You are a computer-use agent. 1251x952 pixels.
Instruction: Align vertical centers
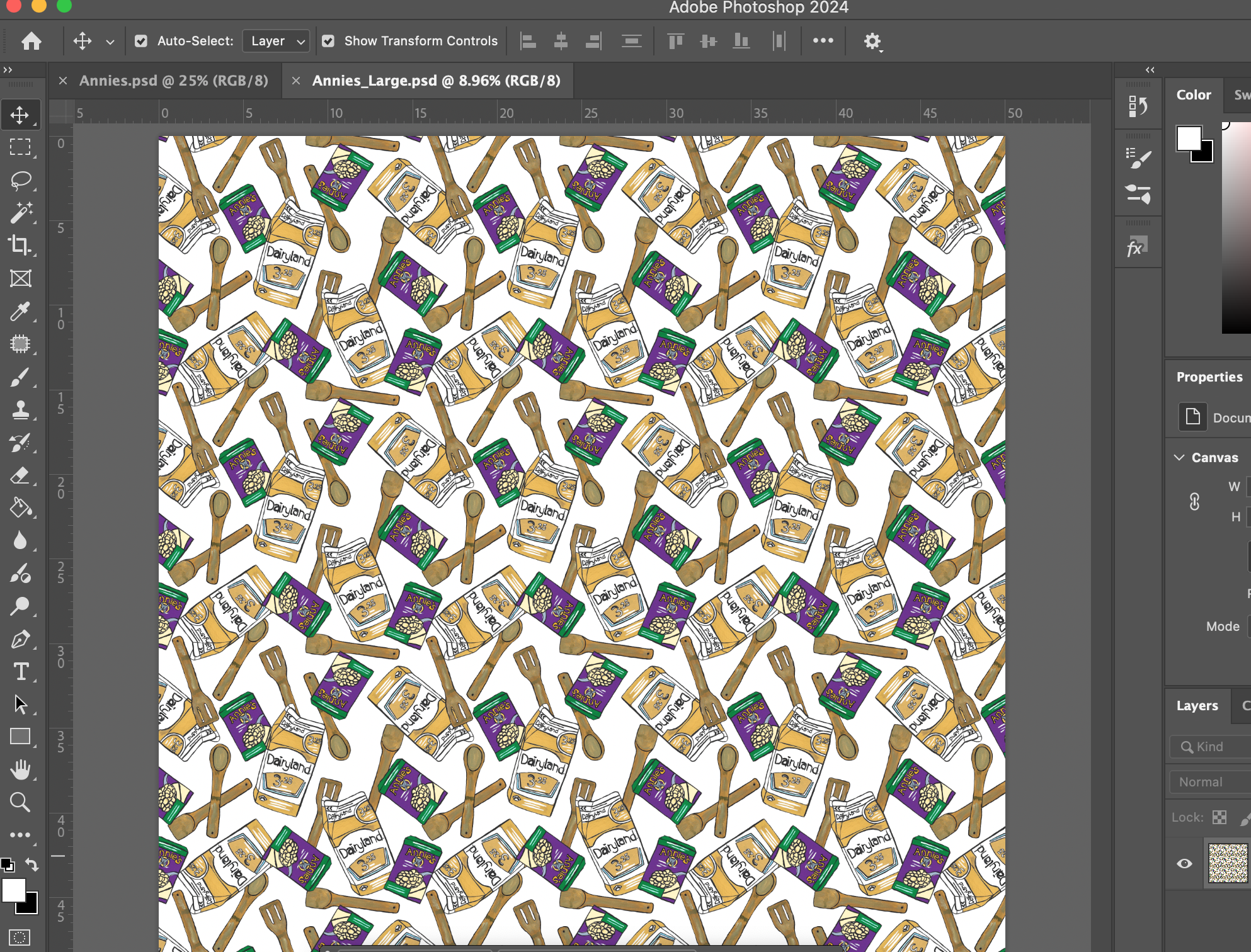click(x=709, y=42)
